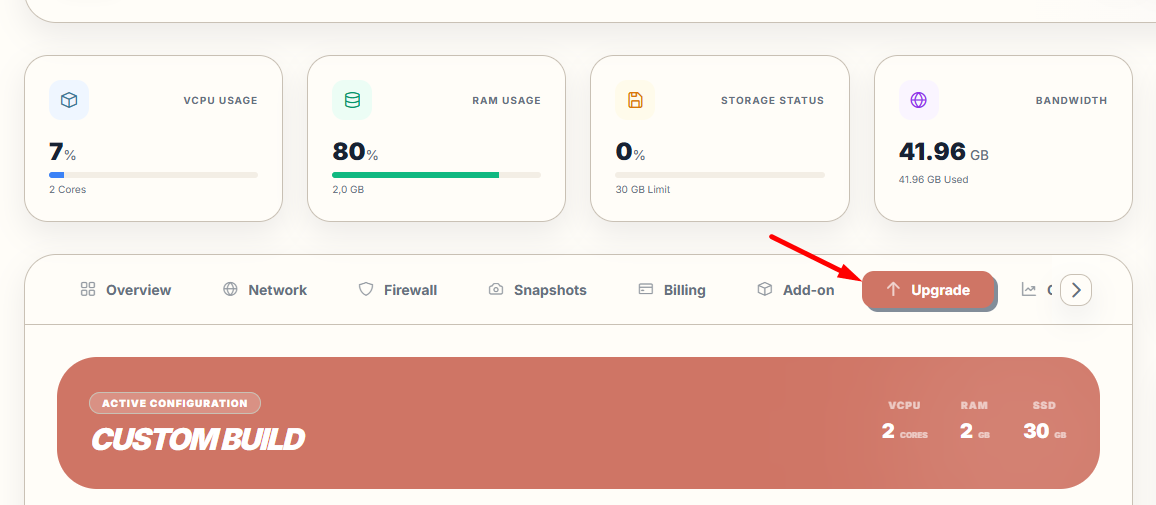
Task: Click the RAM usage green progress bar
Action: [x=416, y=175]
